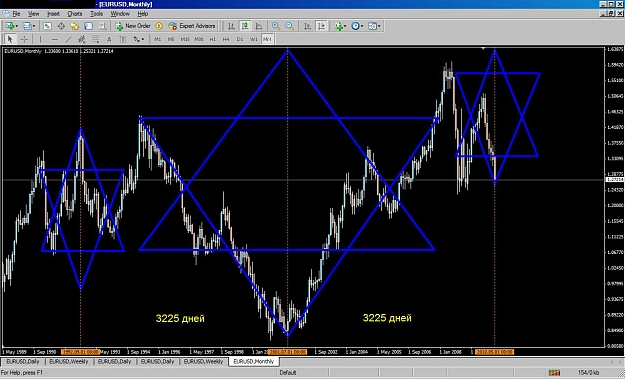This screenshot has height=379, width=625.
Task: Click the Expert Advisors button
Action: click(x=192, y=26)
